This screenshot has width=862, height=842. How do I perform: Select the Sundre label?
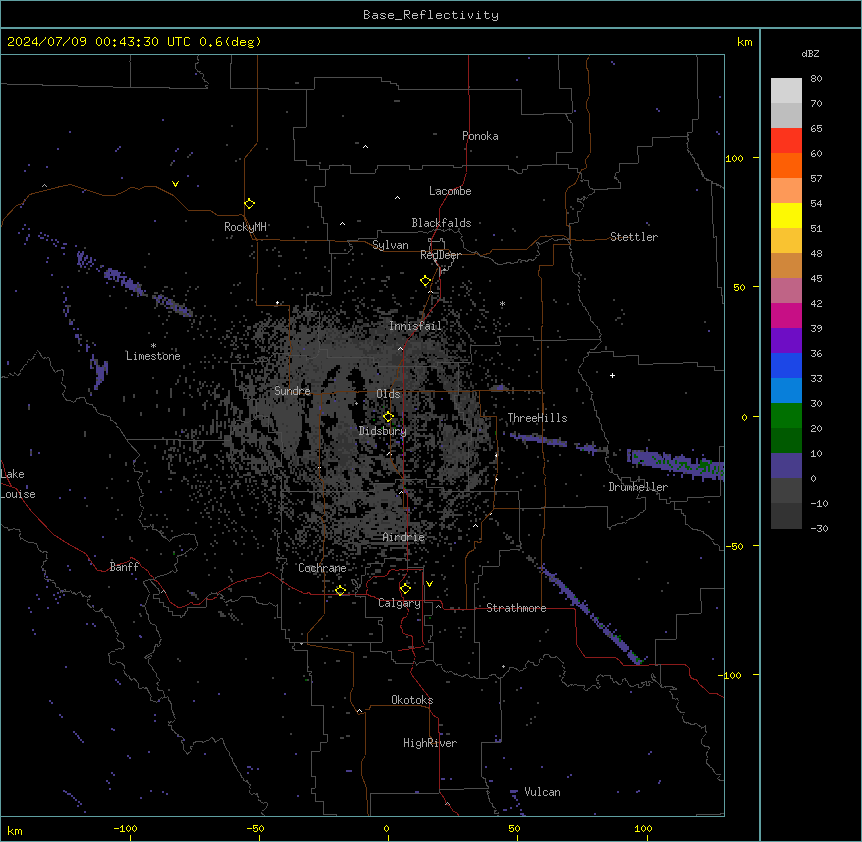[292, 391]
